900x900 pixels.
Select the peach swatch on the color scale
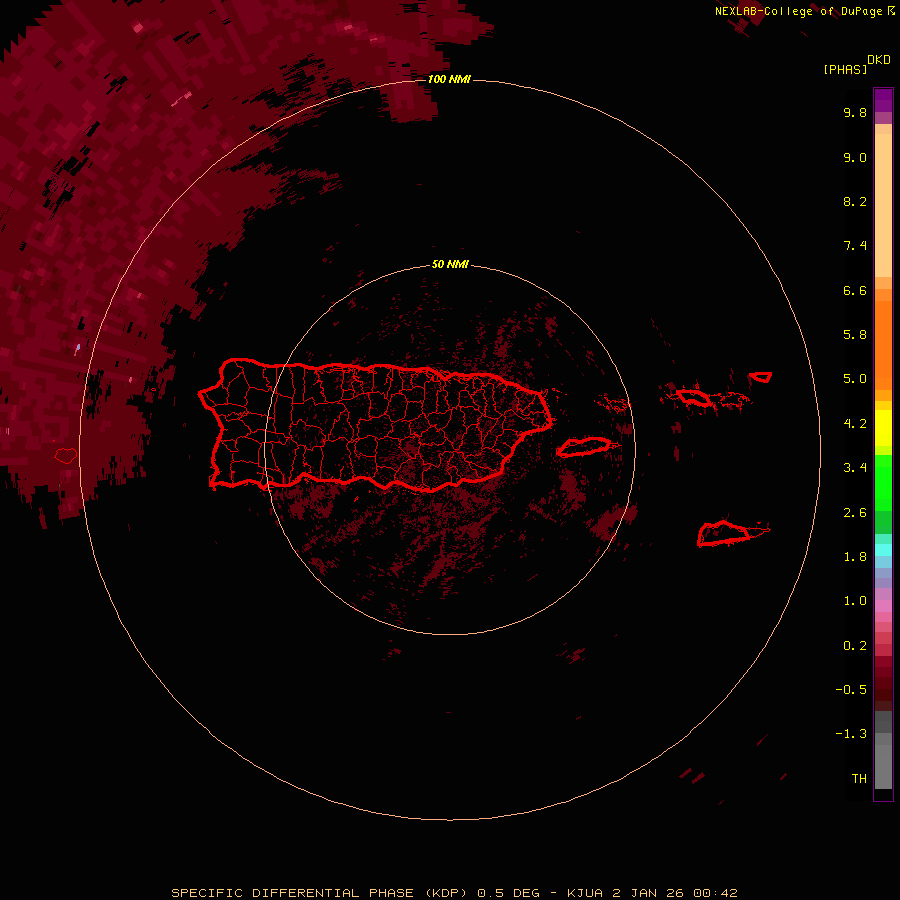point(883,205)
